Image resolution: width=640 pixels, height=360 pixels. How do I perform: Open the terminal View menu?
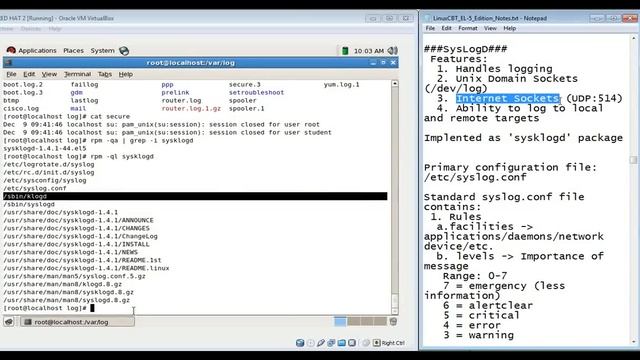[x=49, y=74]
